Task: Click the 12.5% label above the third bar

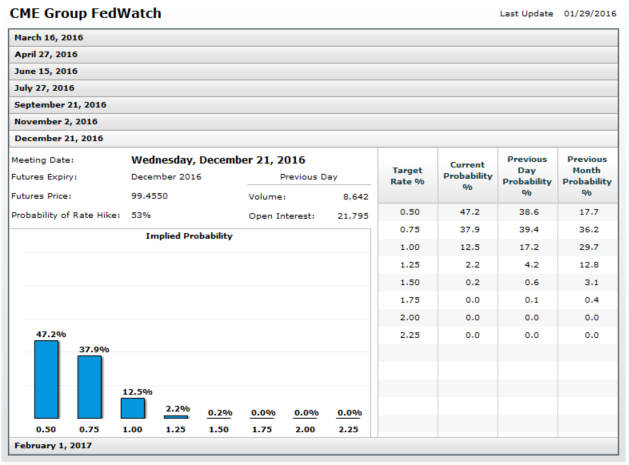Action: [x=137, y=392]
